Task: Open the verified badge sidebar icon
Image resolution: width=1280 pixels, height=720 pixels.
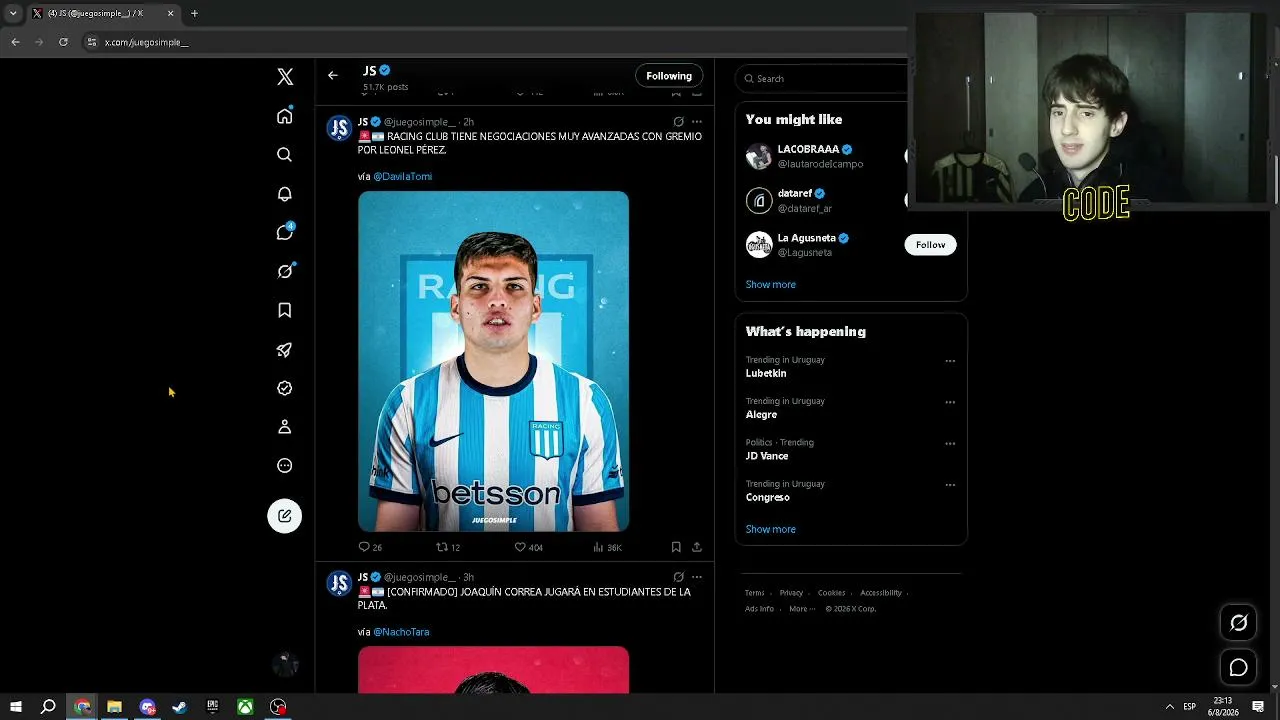Action: (285, 388)
